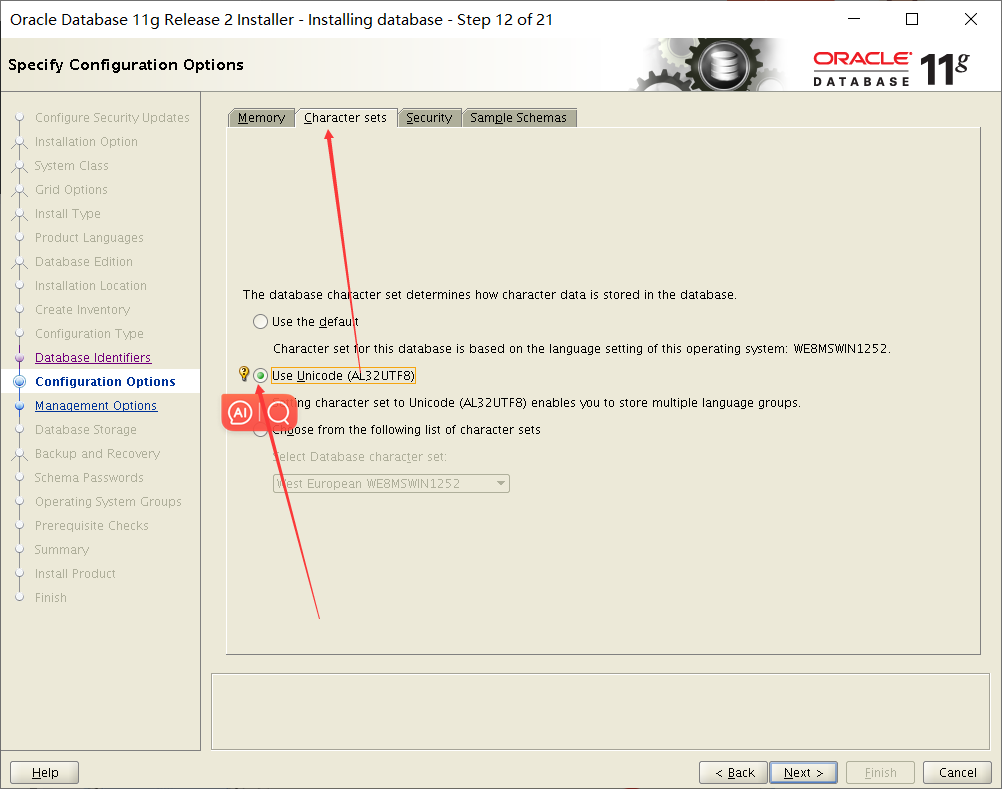This screenshot has height=789, width=1002.
Task: Click the Installation Option step
Action: tap(86, 142)
